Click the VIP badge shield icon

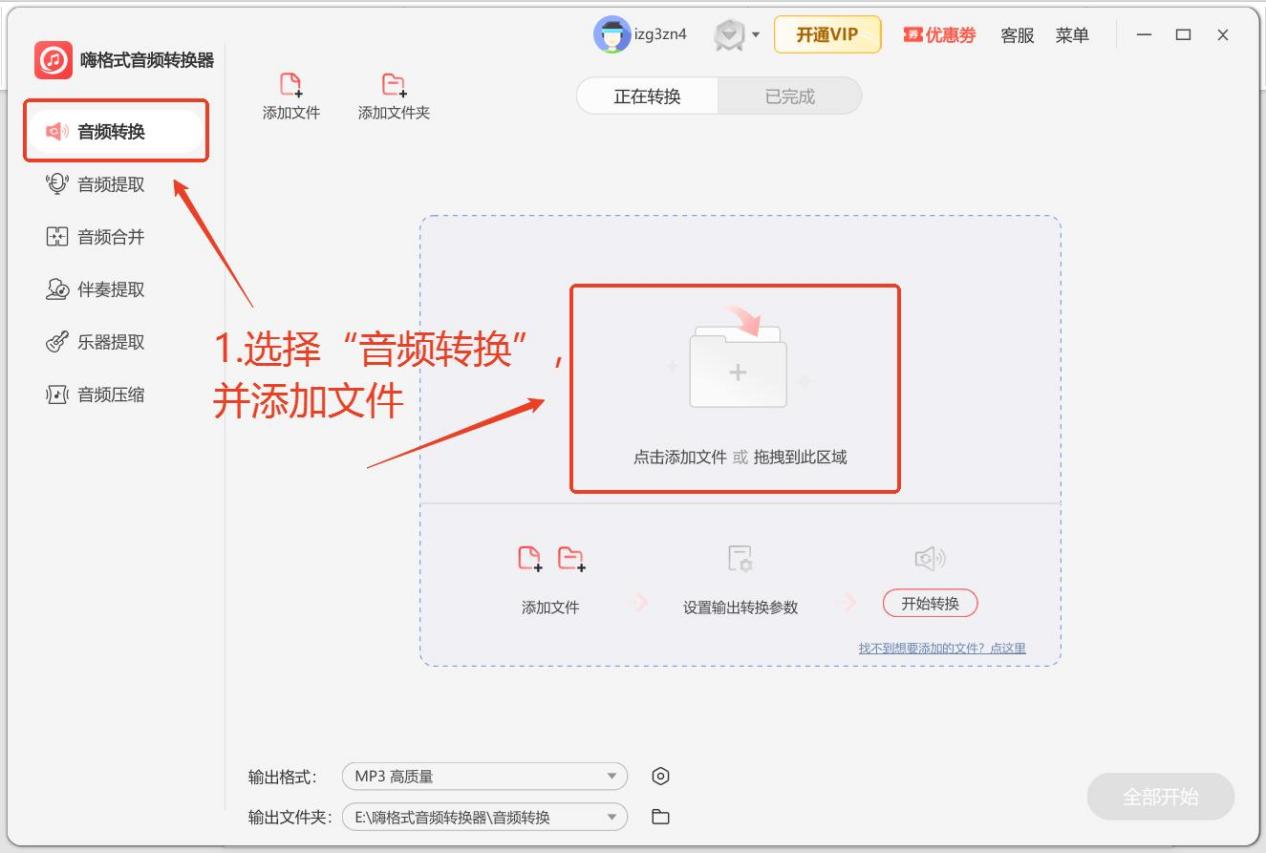[x=730, y=35]
